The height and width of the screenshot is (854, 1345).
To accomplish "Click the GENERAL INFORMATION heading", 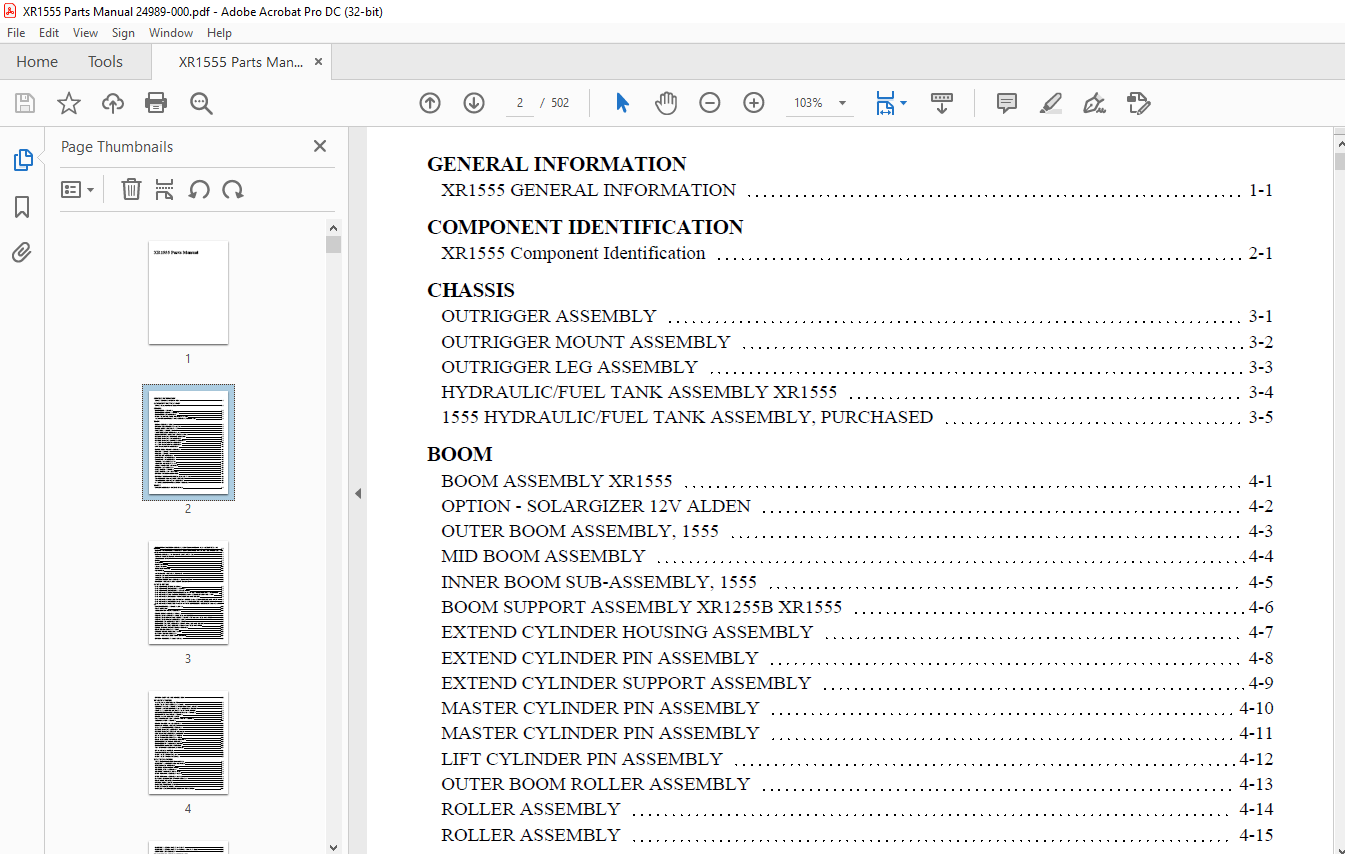I will (x=557, y=164).
